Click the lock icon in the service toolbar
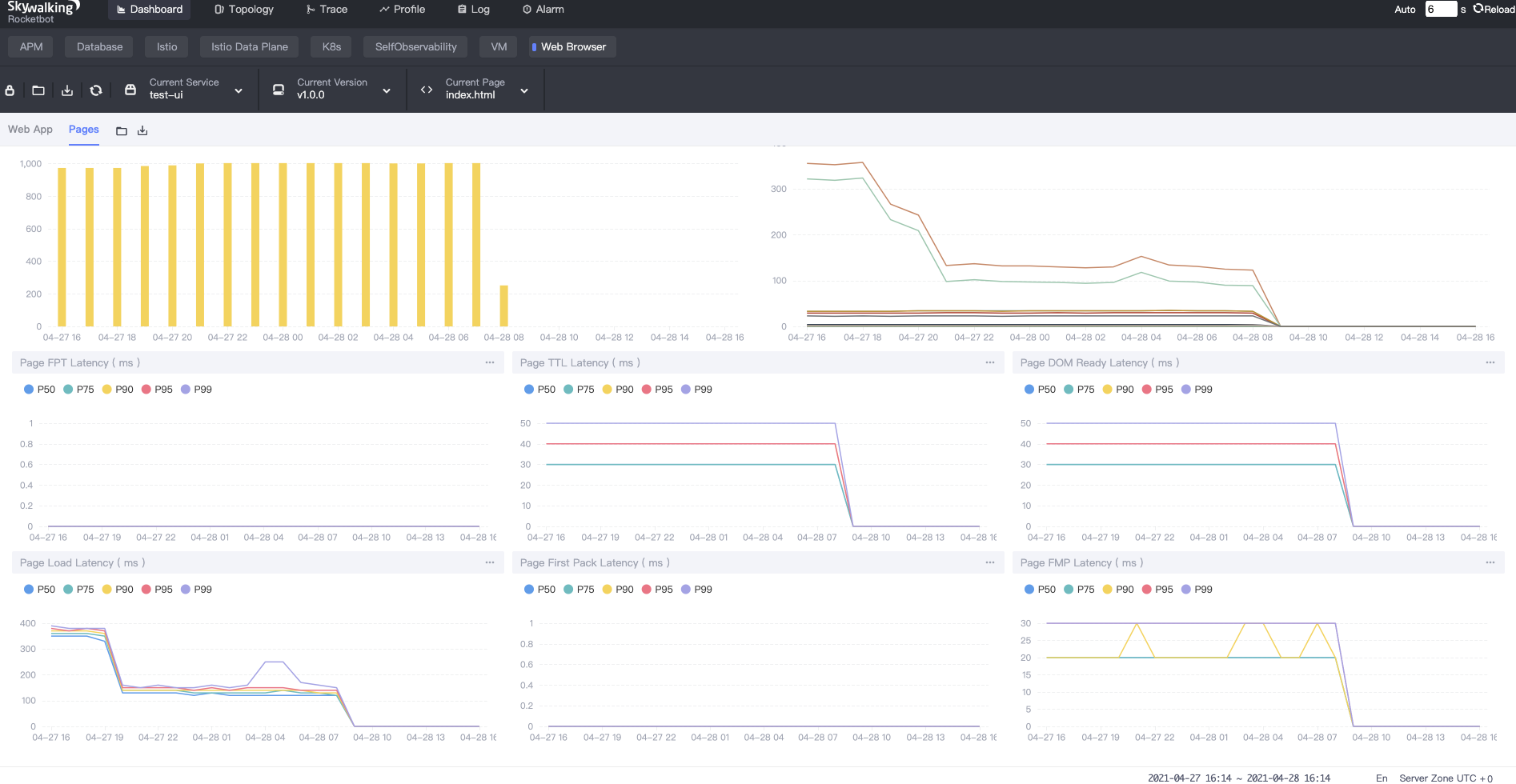 point(10,90)
